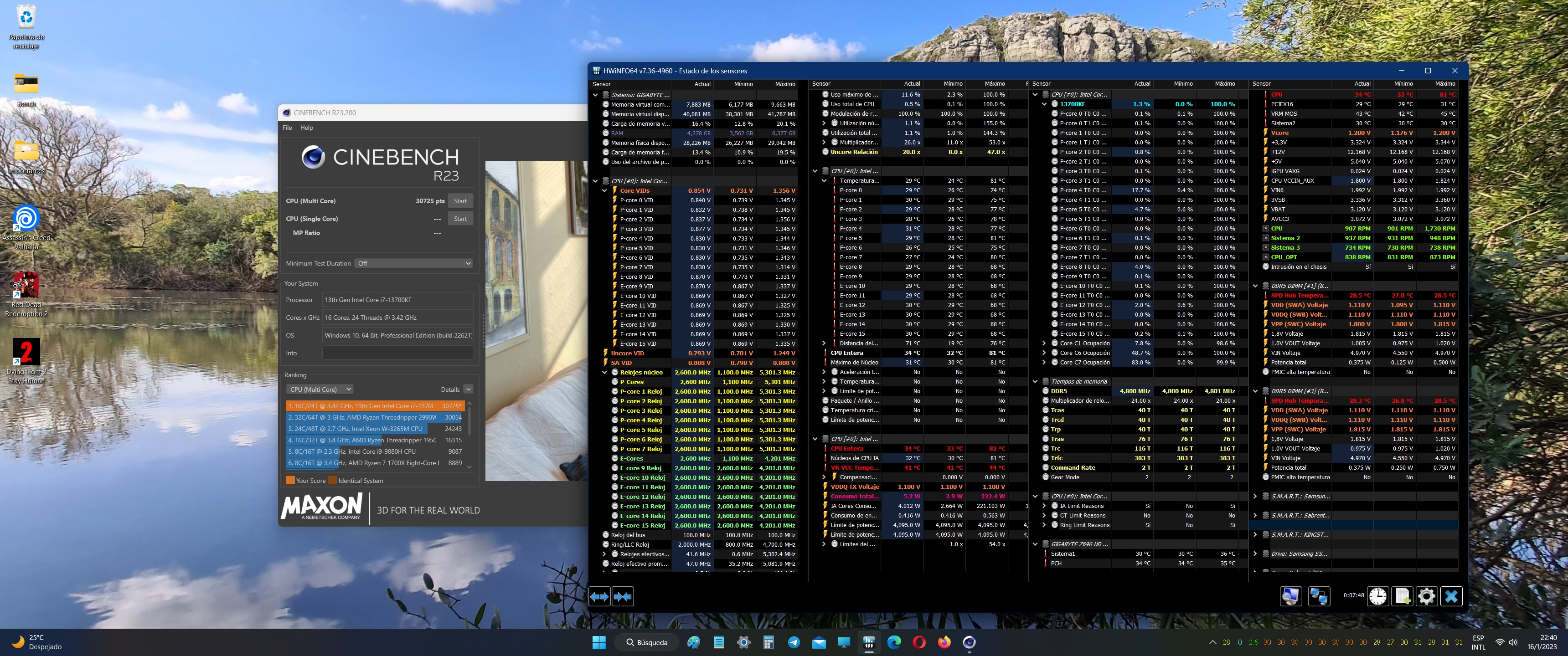Click HWiNFO expand columns arrows icon
The height and width of the screenshot is (656, 1568).
coord(599,596)
